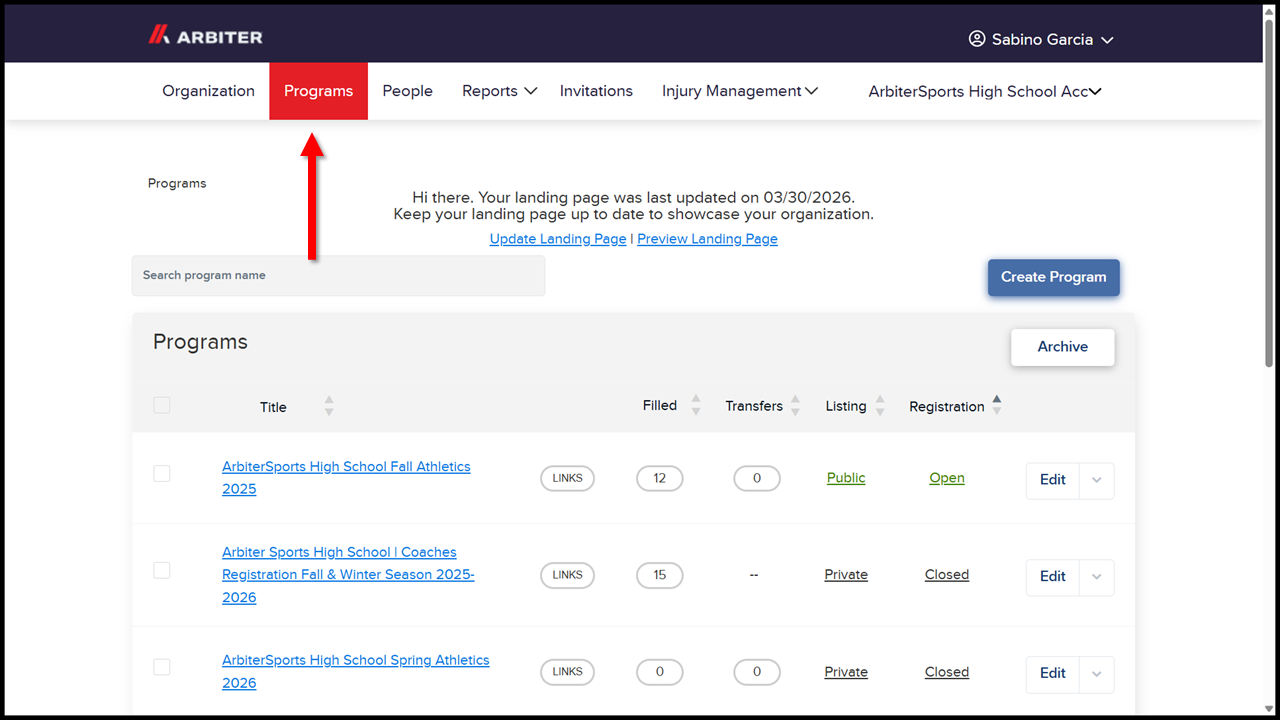Open ArbiterSports High School Fall Athletics 2025 program
The width and height of the screenshot is (1280, 720).
tap(346, 478)
